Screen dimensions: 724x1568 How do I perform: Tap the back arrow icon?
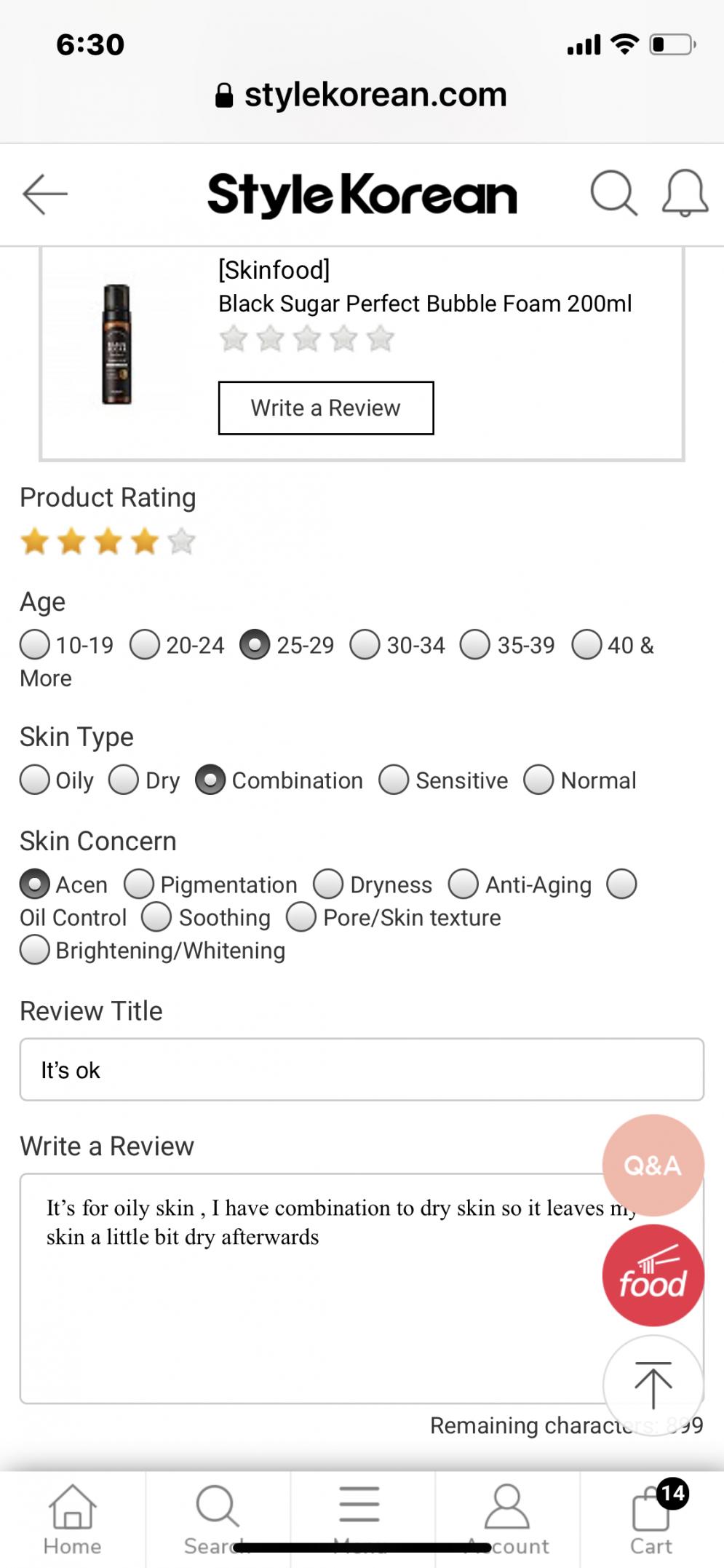tap(45, 194)
